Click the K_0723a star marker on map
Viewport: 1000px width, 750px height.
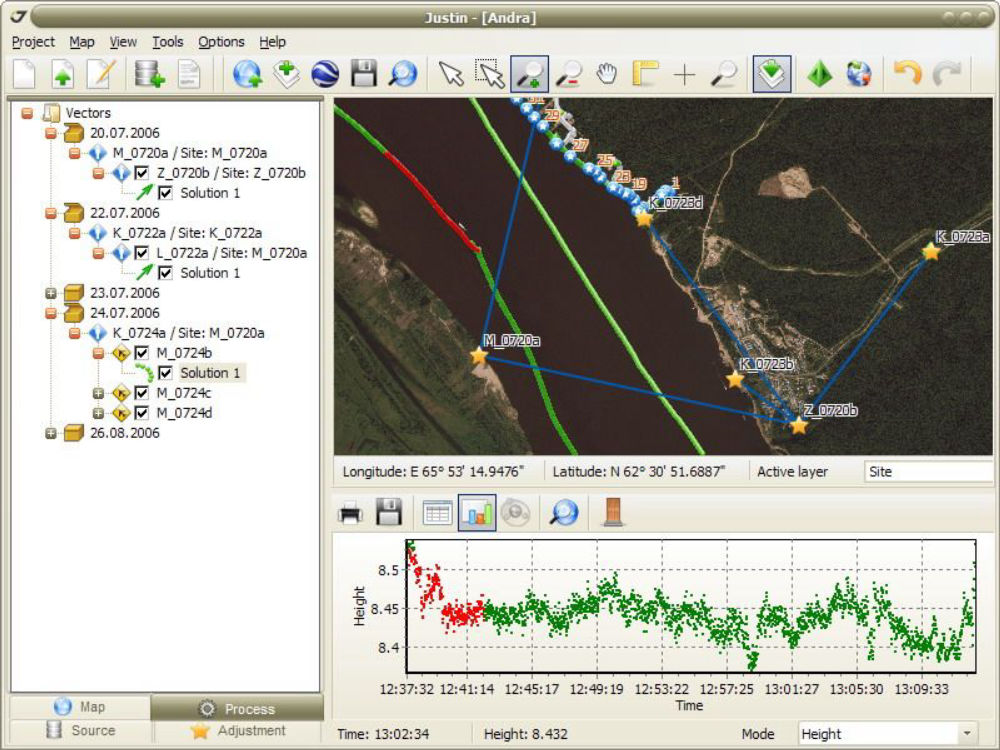tap(931, 252)
